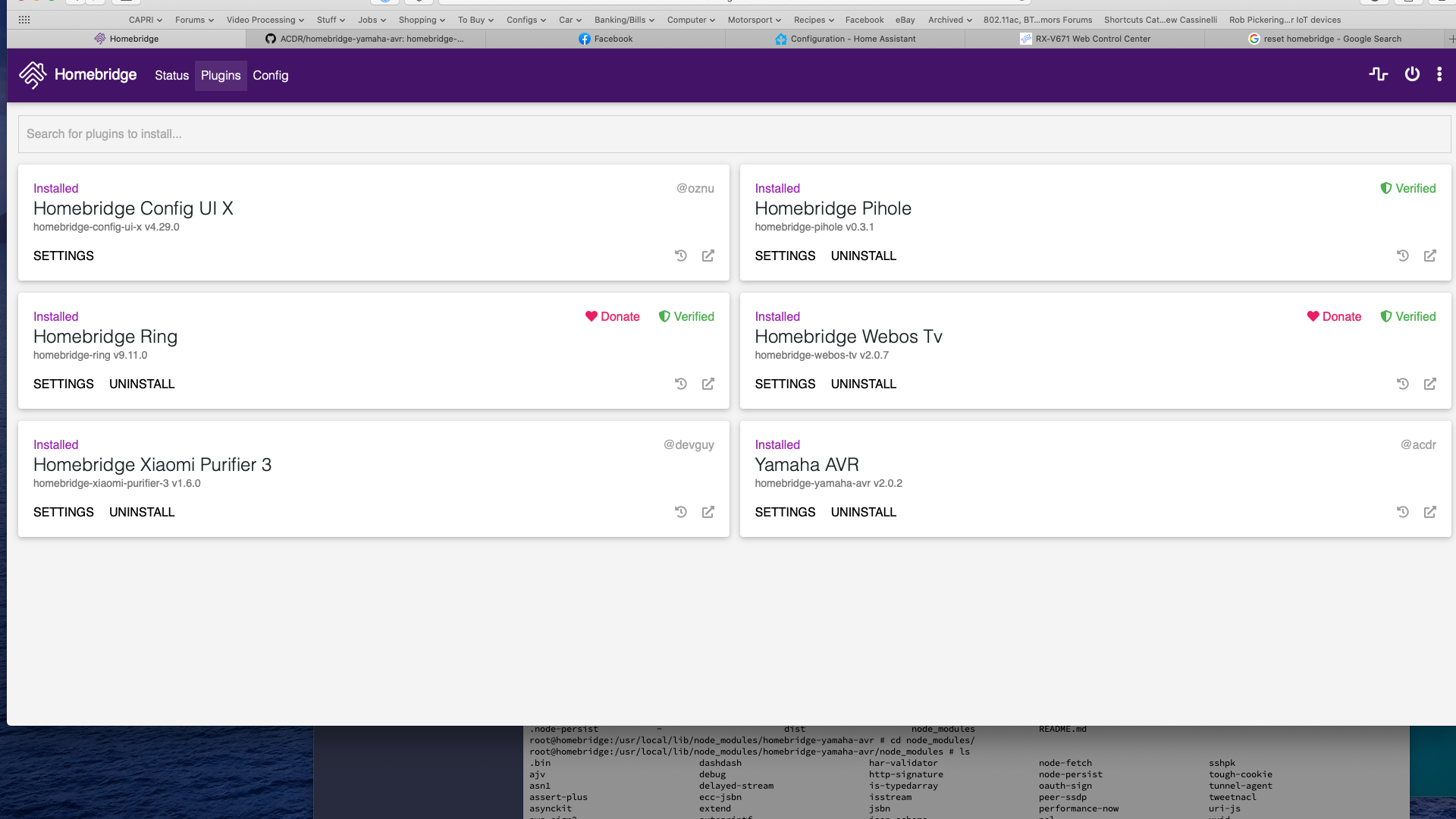Open version history for Homebridge Ring
Image resolution: width=1456 pixels, height=819 pixels.
(x=681, y=384)
